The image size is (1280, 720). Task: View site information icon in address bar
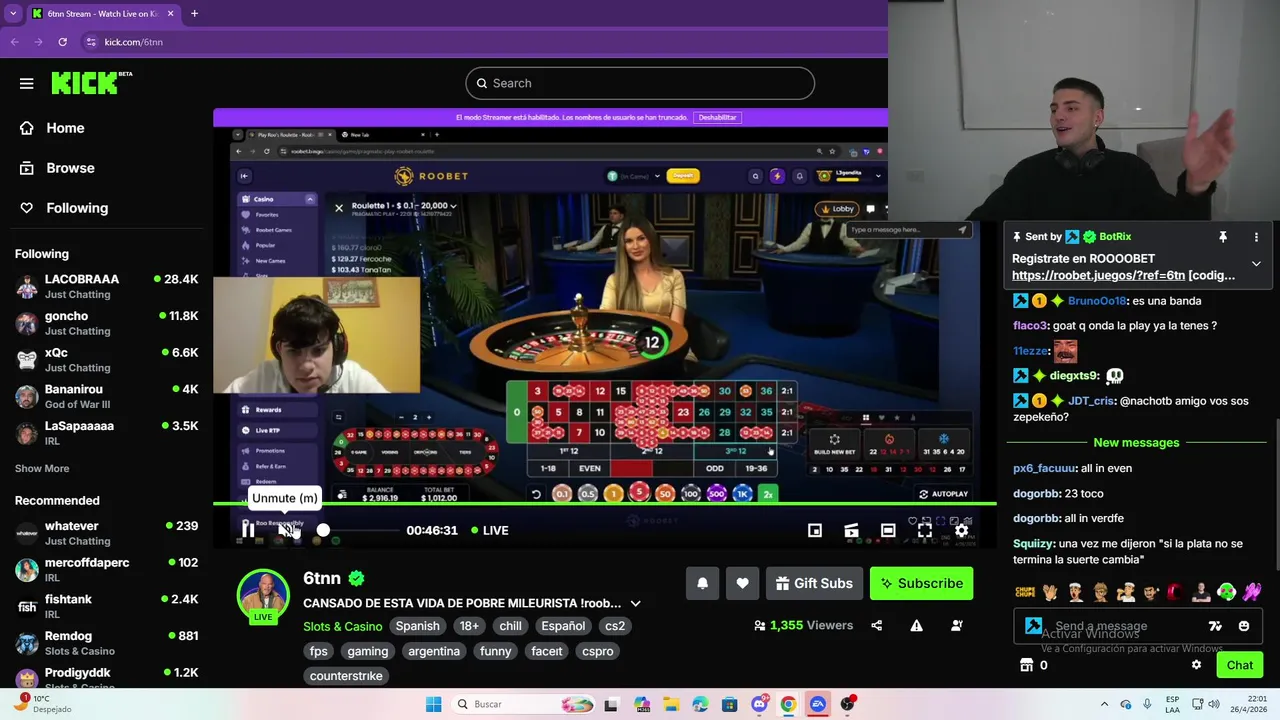pos(91,42)
